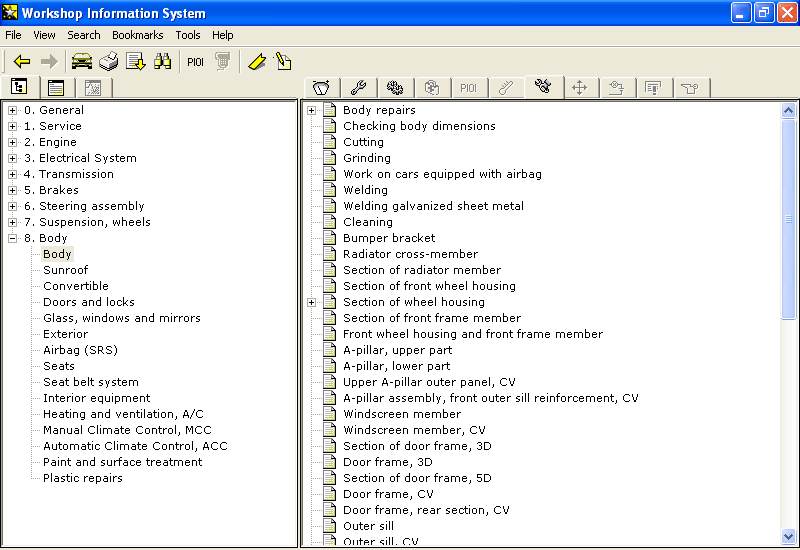Viewport: 800px width, 550px height.
Task: Click the printer icon in the toolbar
Action: click(x=108, y=62)
